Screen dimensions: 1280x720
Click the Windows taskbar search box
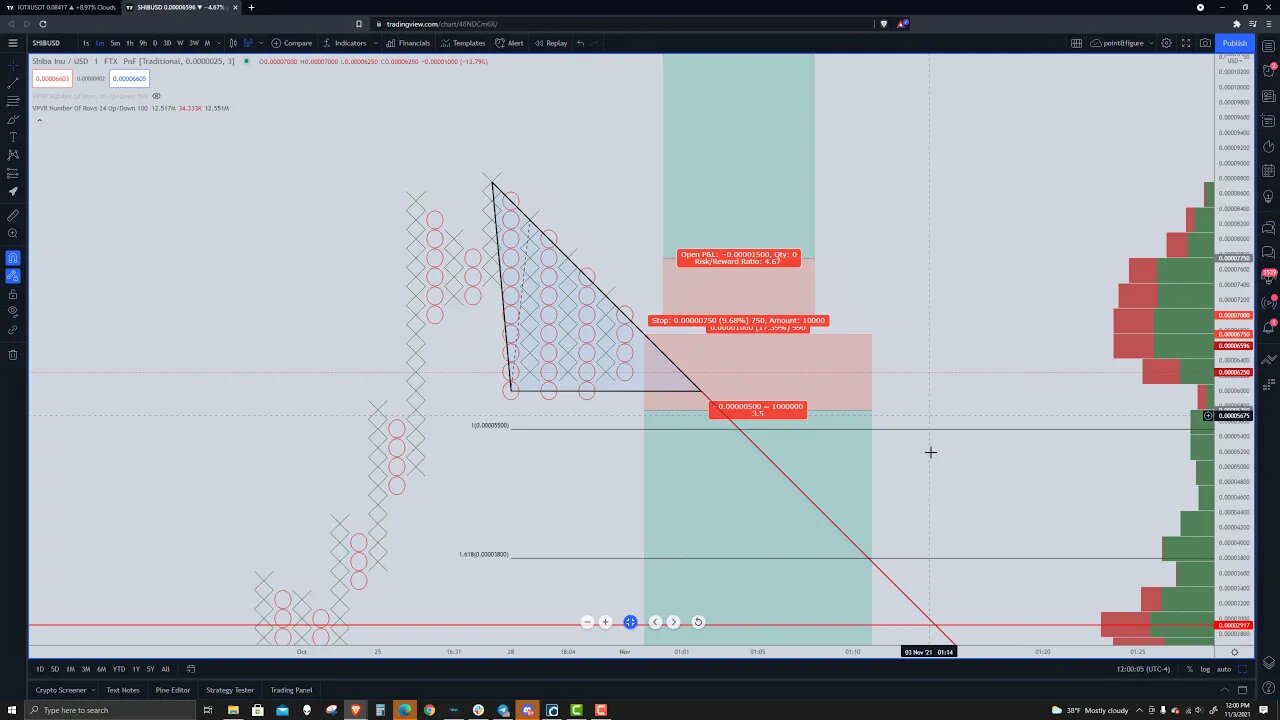(x=110, y=710)
